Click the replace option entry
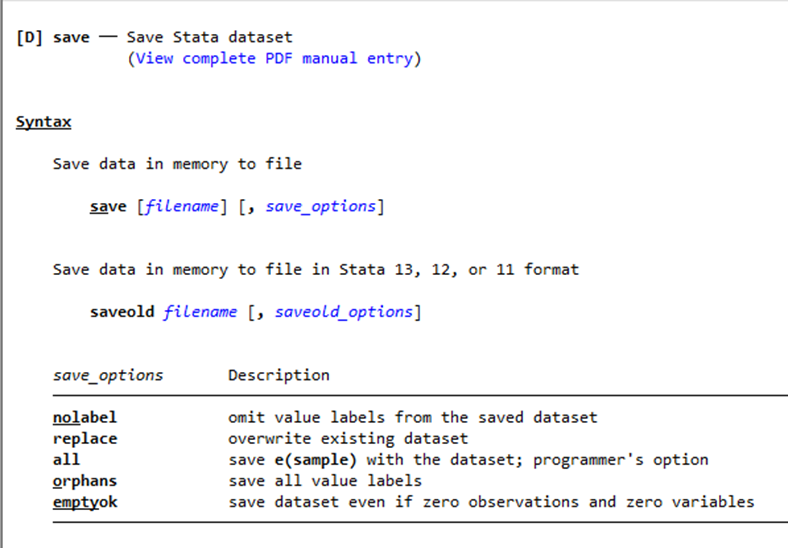This screenshot has height=548, width=788. click(x=84, y=438)
